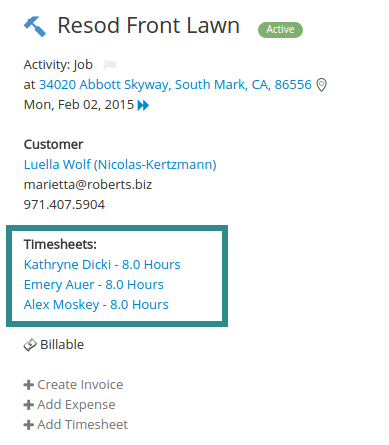Screen dimensions: 389x445
Task: Open Emery Auer 8.0 Hours timesheet
Action: [94, 285]
